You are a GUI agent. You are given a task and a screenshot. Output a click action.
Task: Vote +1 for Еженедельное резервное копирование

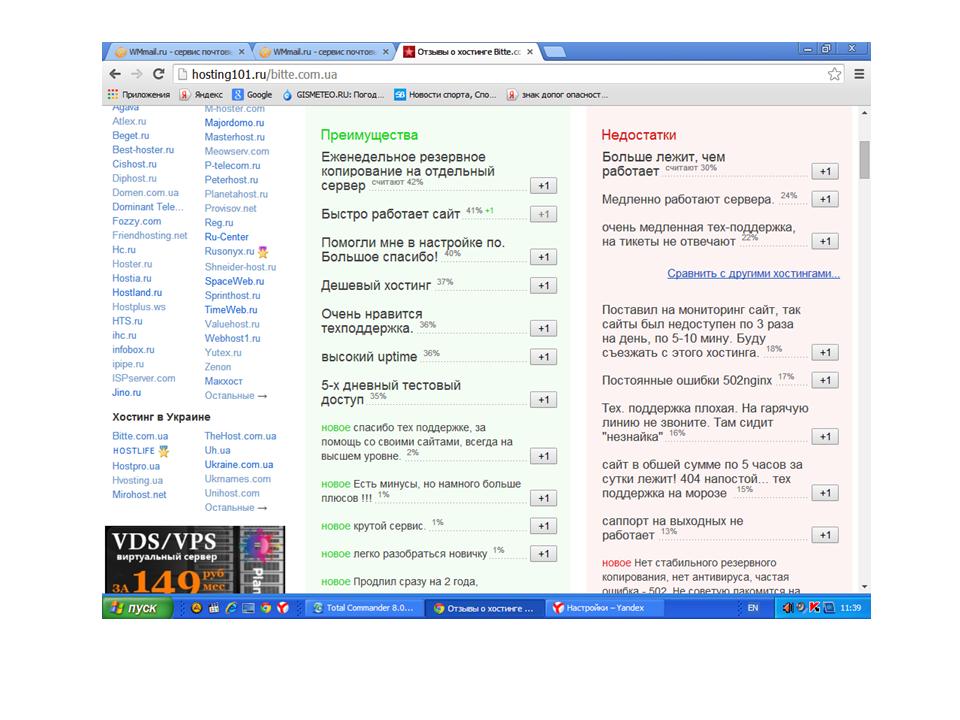tap(544, 186)
